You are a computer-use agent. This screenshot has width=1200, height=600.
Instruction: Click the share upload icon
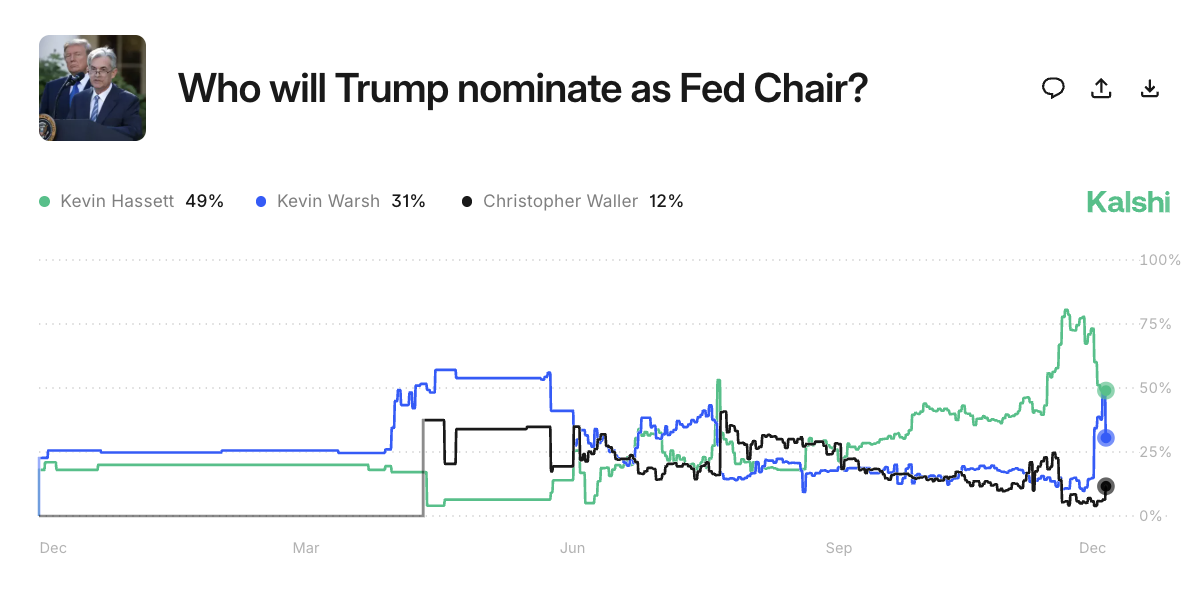point(1101,88)
